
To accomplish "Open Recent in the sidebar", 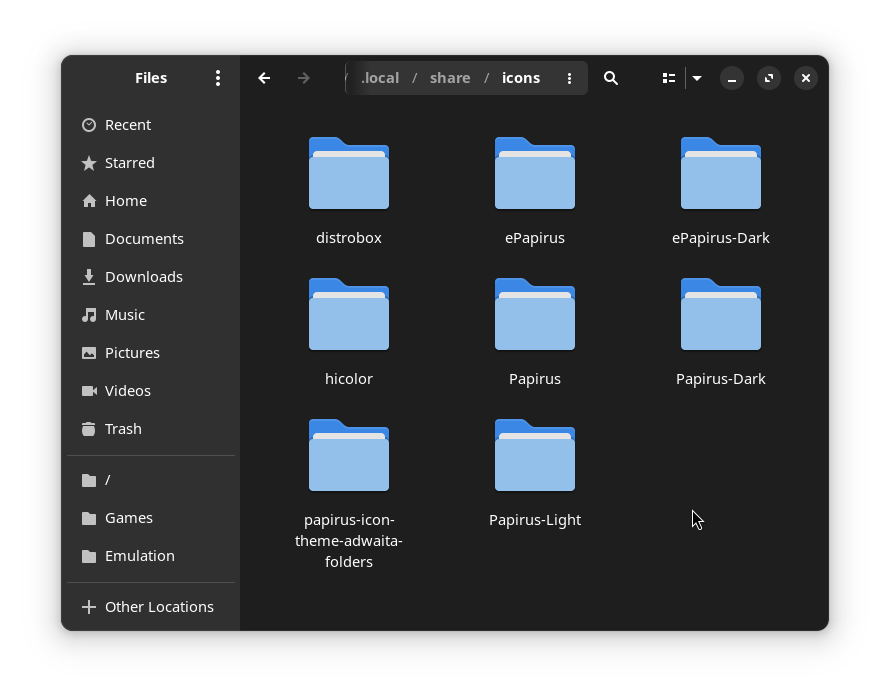I will coord(151,125).
